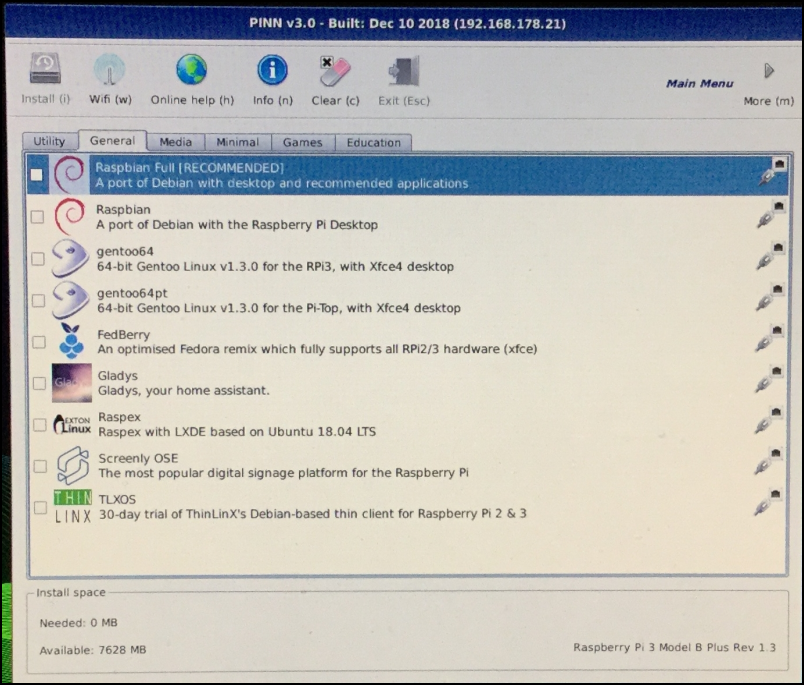Click 'Gladys, your home assistant.' text
This screenshot has height=685, width=804.
[x=184, y=391]
